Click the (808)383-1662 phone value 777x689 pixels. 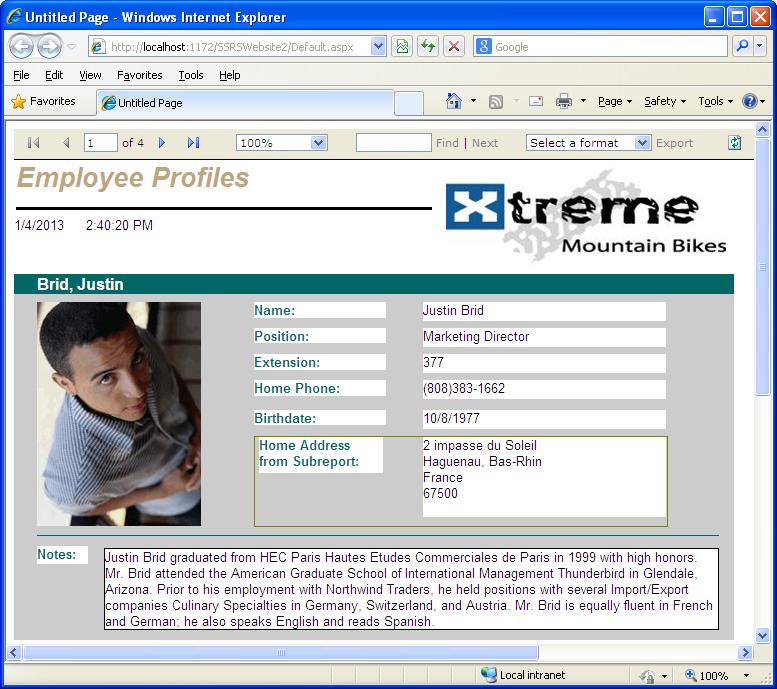(464, 389)
